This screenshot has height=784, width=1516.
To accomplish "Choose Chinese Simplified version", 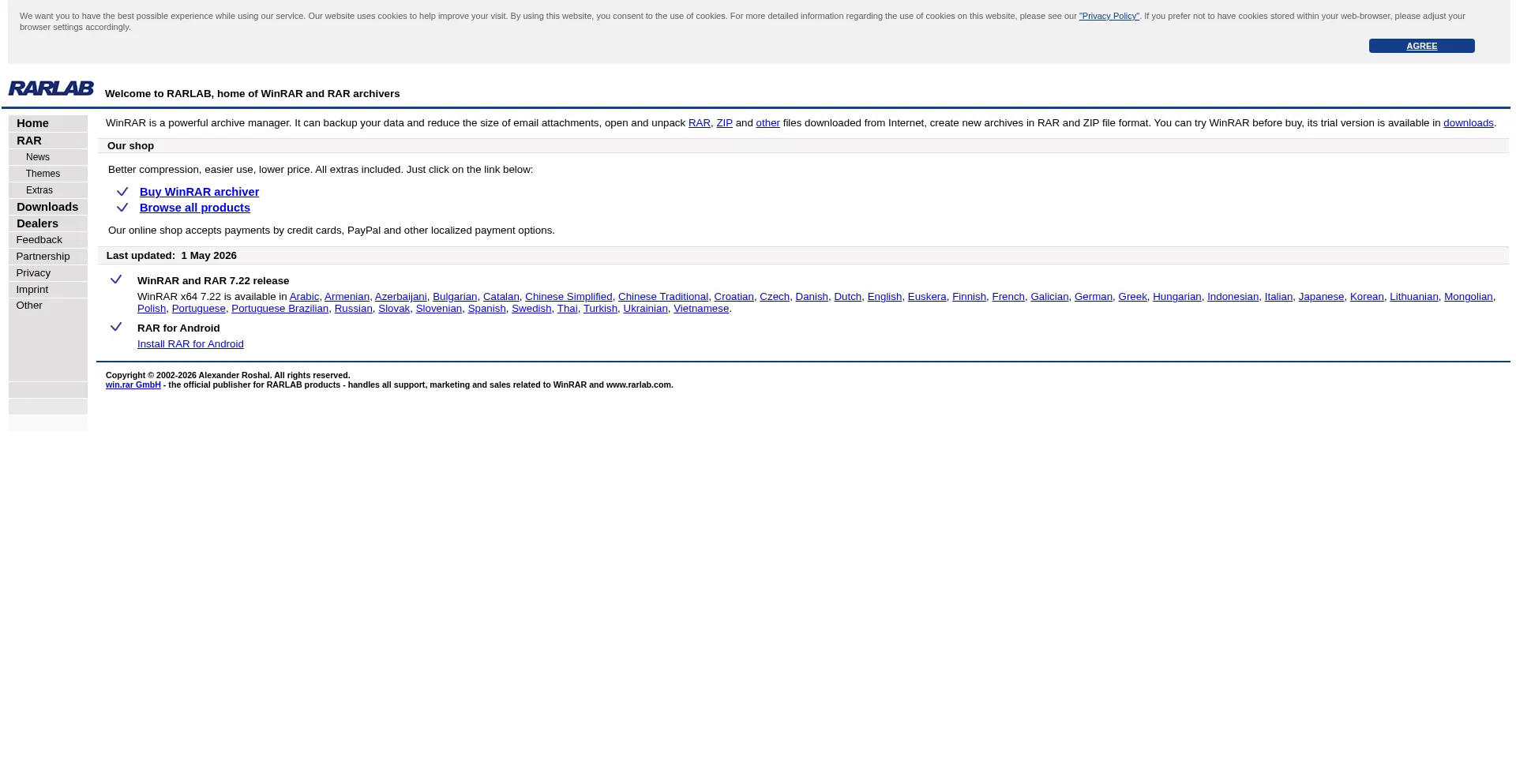I will pos(568,297).
